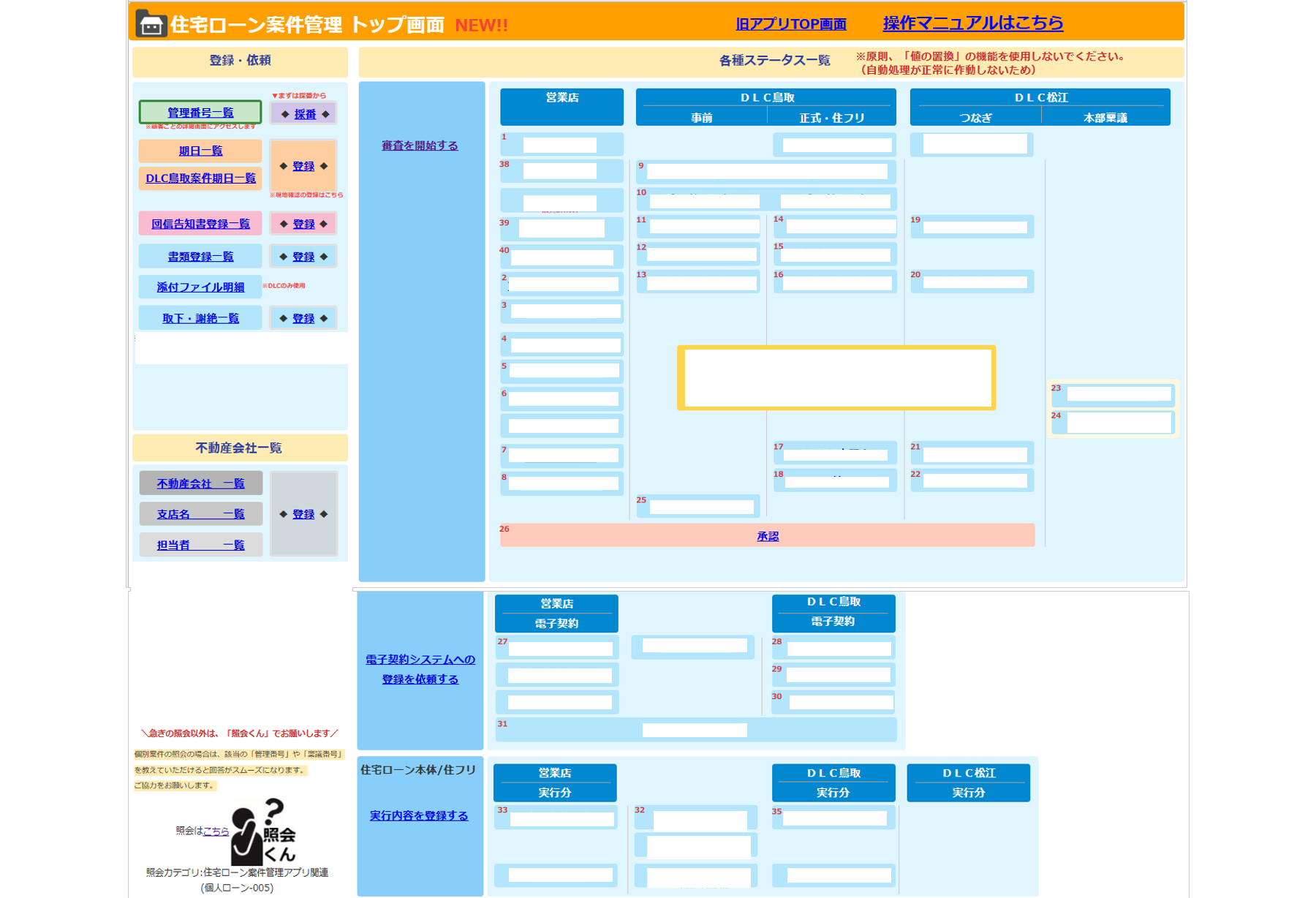
Task: Open 操作マニュアルはこちら manual link
Action: (x=973, y=23)
